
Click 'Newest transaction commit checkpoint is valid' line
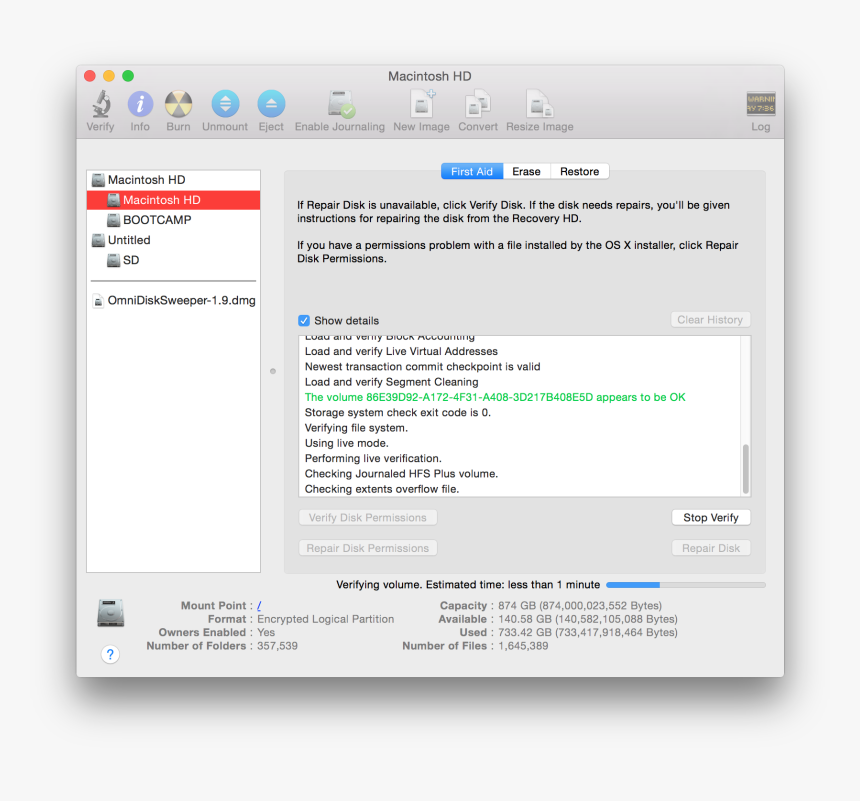(x=422, y=366)
